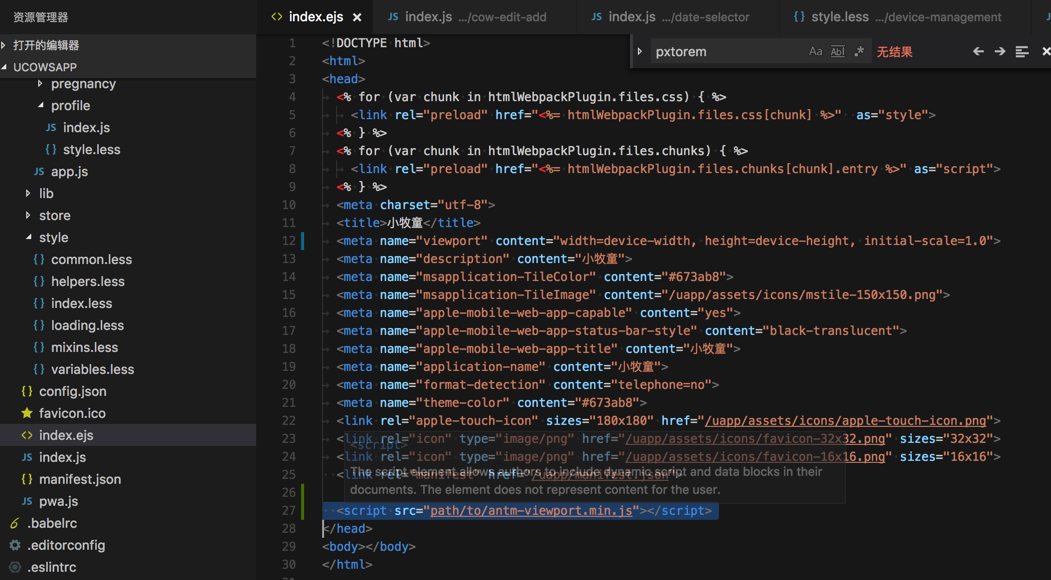Expand the lib folder
This screenshot has height=580, width=1051.
tap(46, 193)
